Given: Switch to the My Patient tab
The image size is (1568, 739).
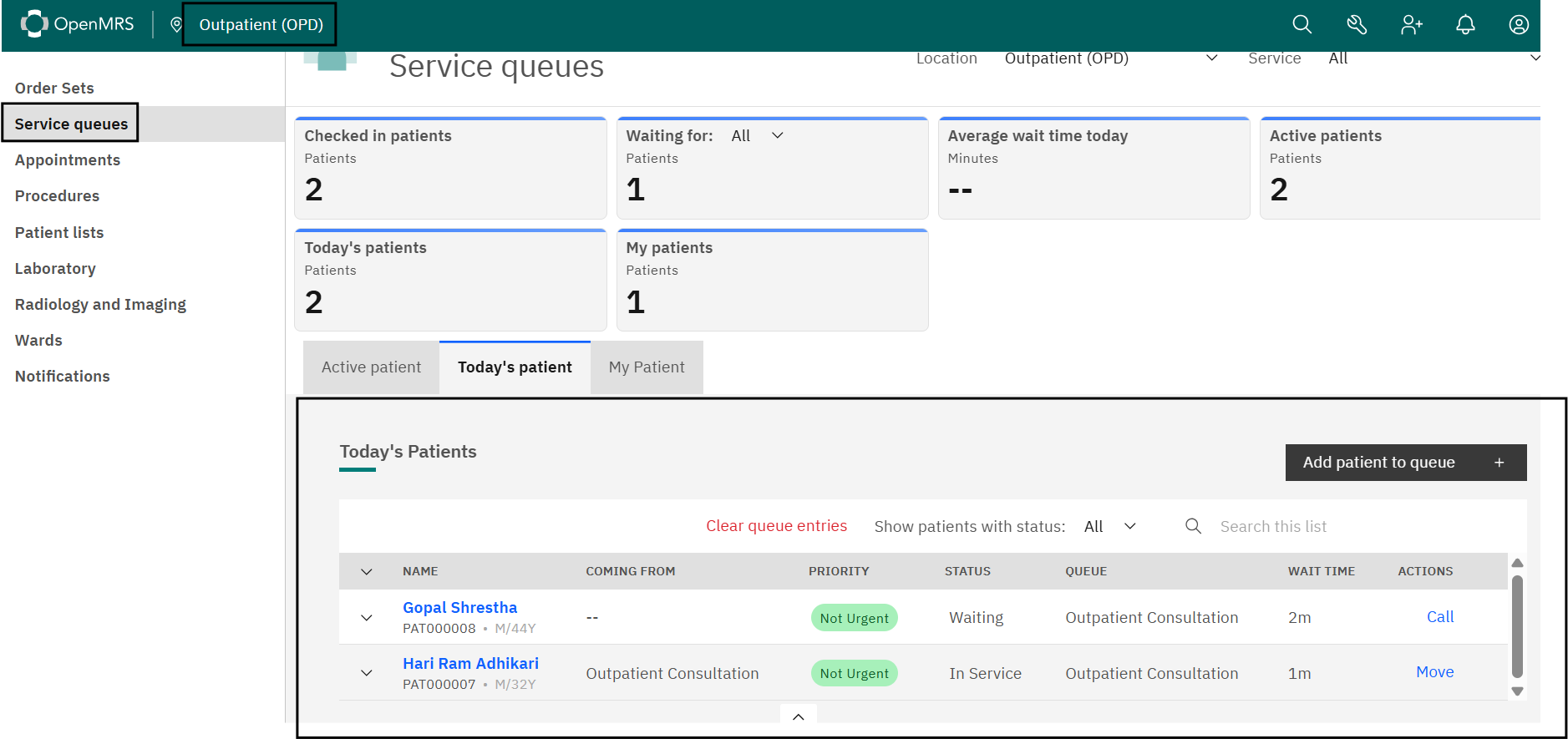Looking at the screenshot, I should coord(647,367).
